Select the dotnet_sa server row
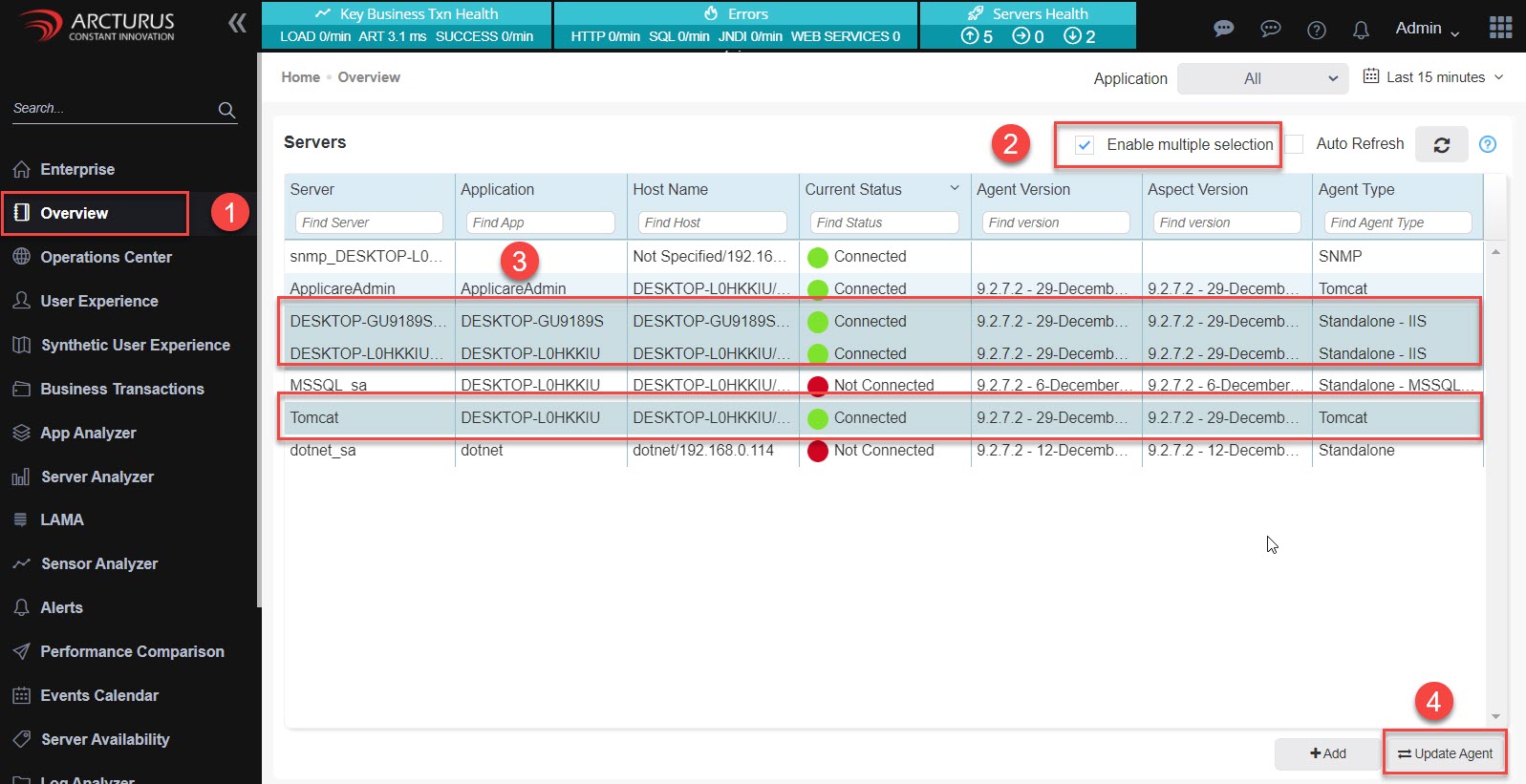Screen dimensions: 1526x784 (x=884, y=450)
